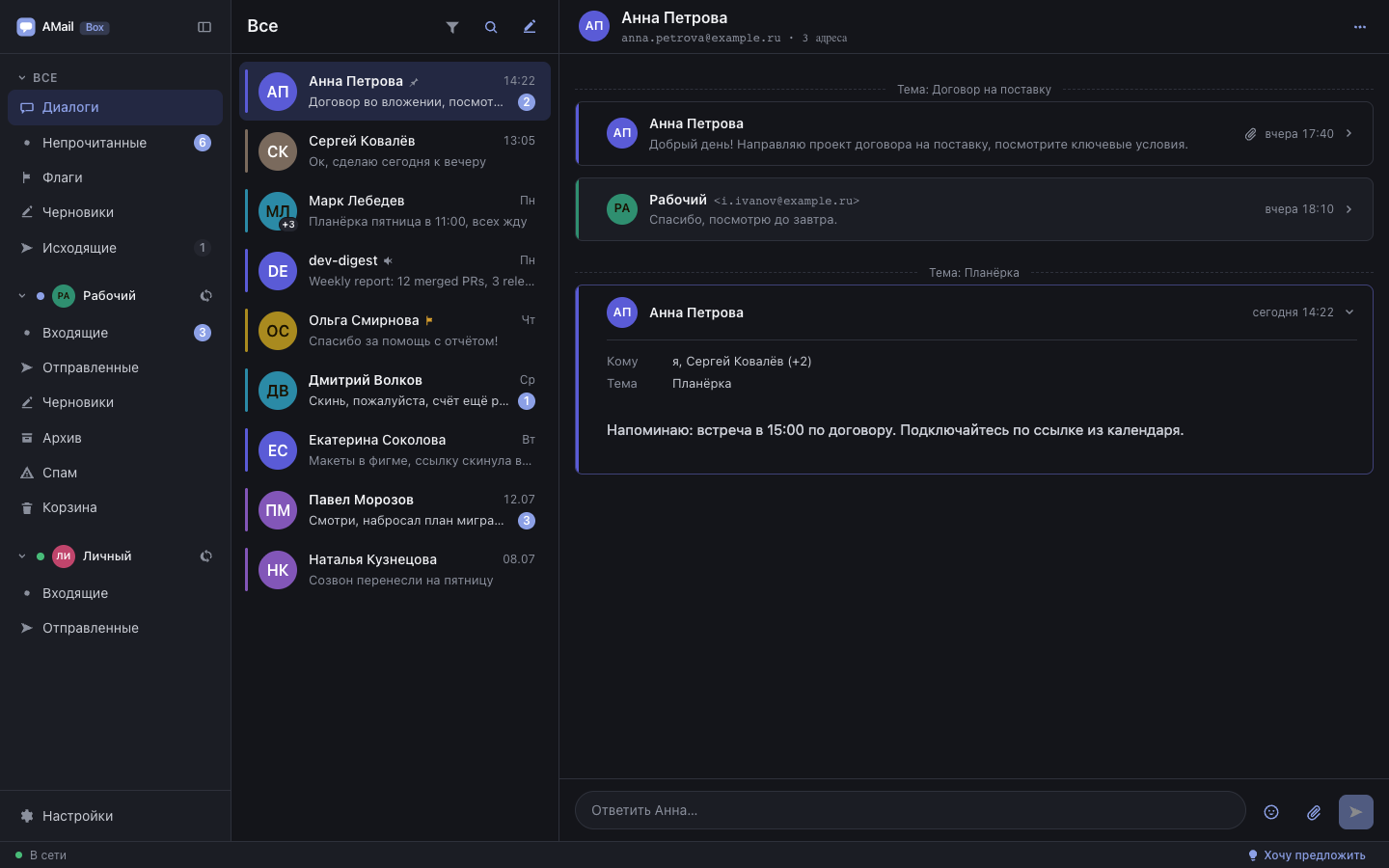Click the РА avatar in reply message
Image resolution: width=1389 pixels, height=868 pixels.
pos(622,208)
